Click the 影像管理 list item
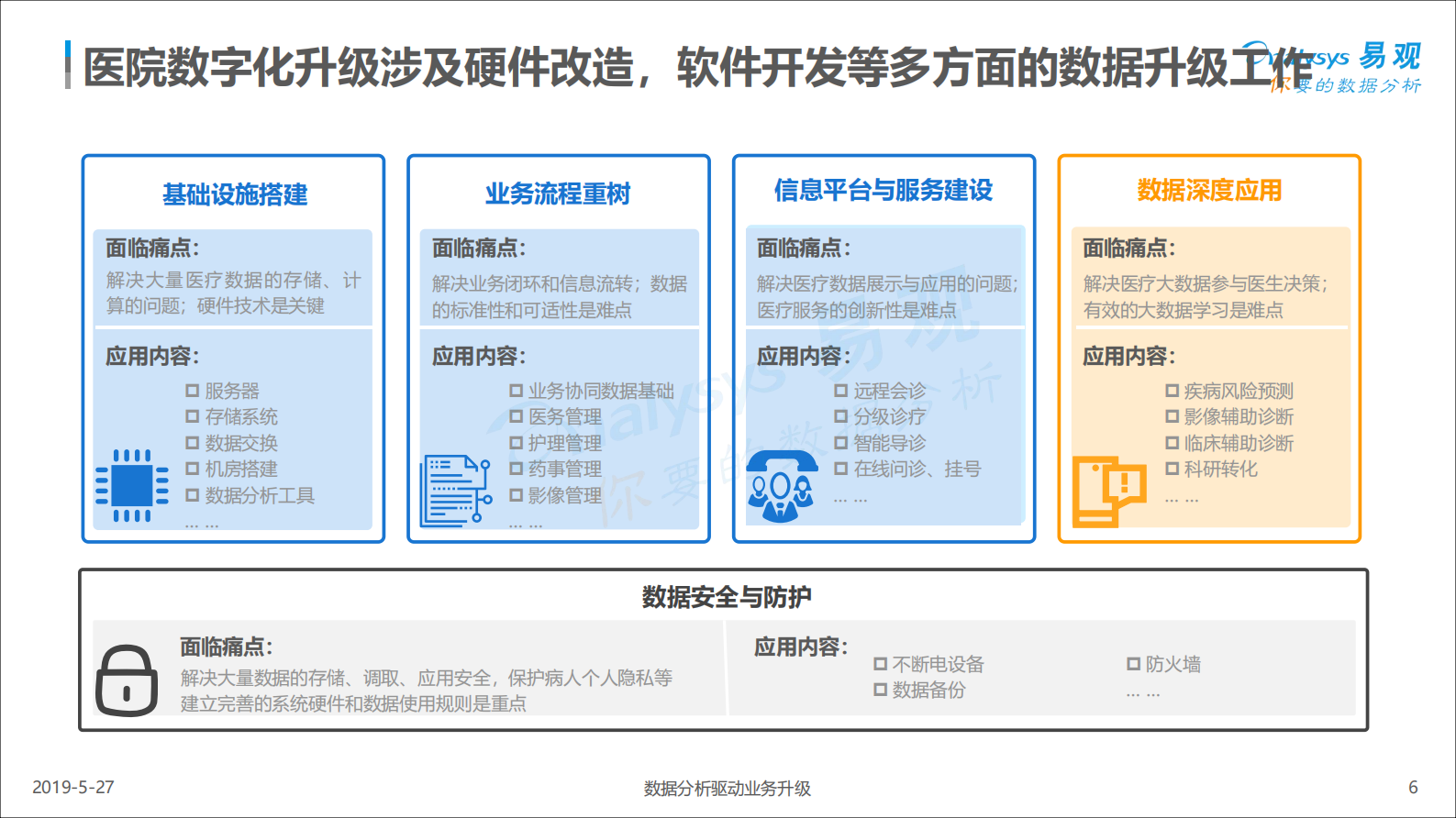Viewport: 1456px width, 818px height. coord(556,495)
